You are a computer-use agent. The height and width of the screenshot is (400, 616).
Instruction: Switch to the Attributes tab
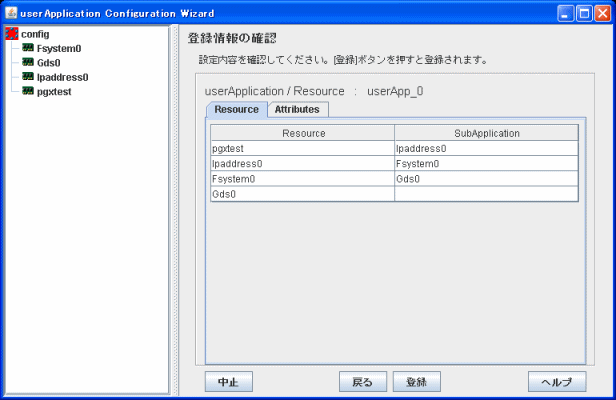coord(297,109)
